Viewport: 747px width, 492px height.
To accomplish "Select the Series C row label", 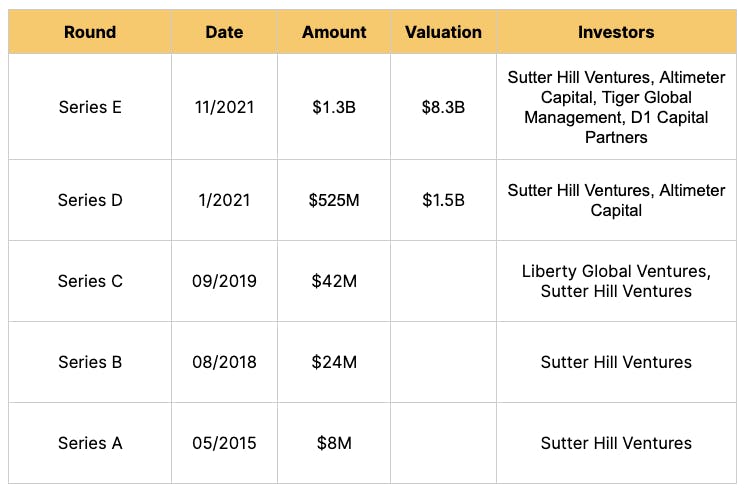I will 90,281.
